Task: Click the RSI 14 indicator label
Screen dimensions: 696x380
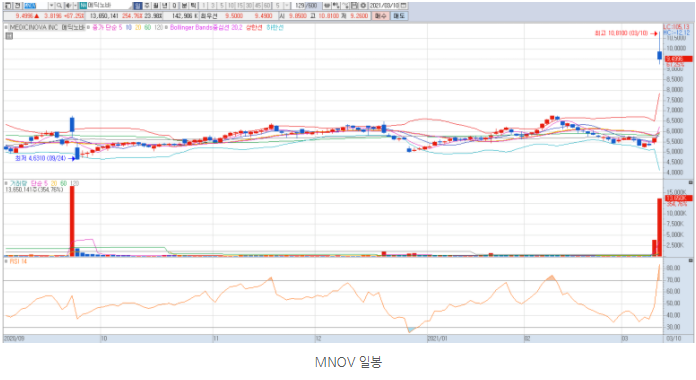Action: (x=18, y=261)
